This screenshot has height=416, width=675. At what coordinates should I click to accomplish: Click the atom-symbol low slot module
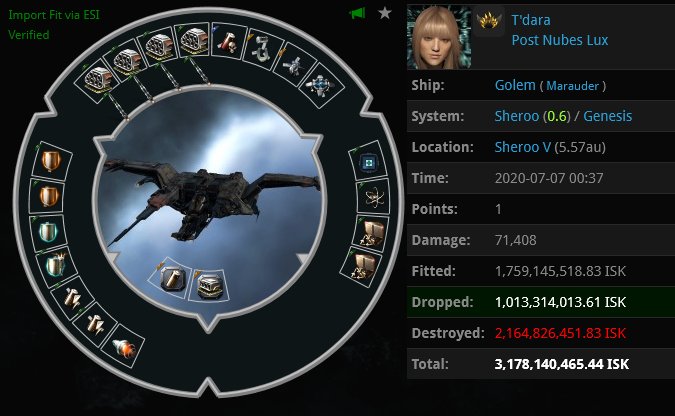coord(374,198)
